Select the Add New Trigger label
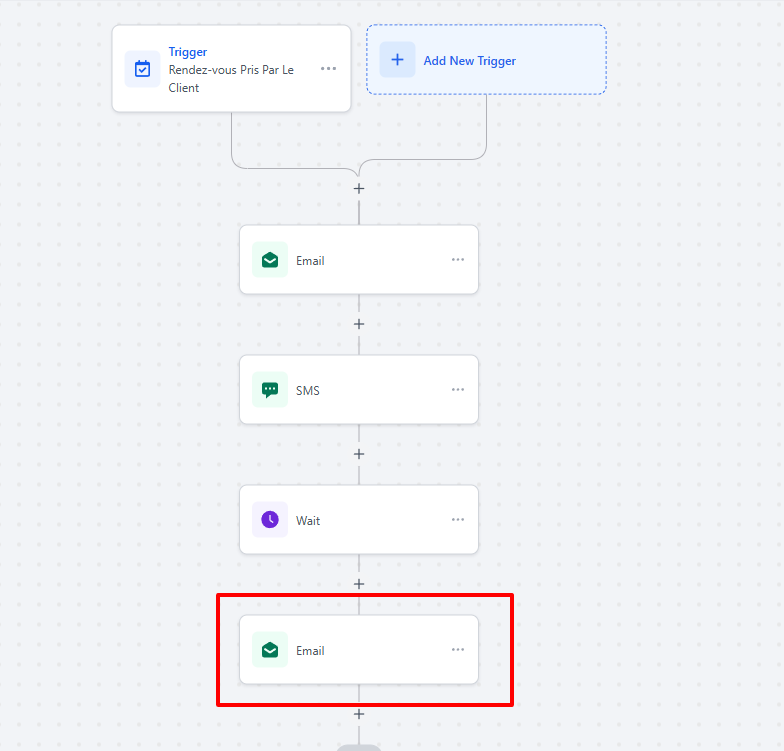This screenshot has width=784, height=751. 469,61
